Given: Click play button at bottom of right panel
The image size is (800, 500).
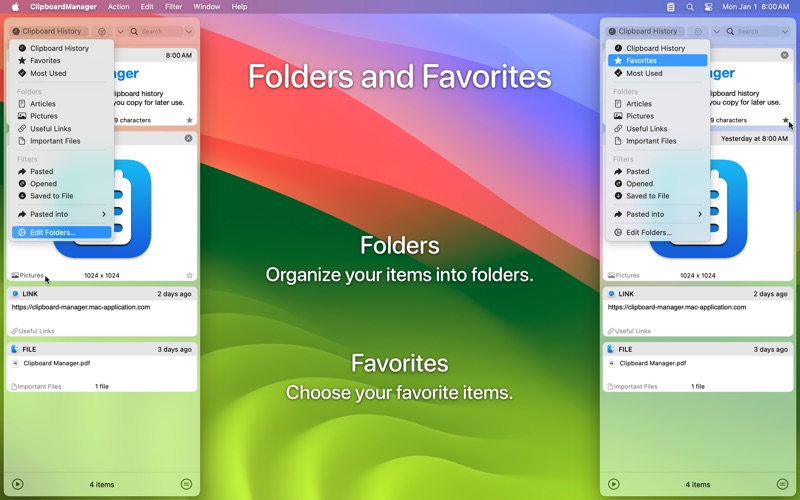Looking at the screenshot, I should pyautogui.click(x=614, y=484).
